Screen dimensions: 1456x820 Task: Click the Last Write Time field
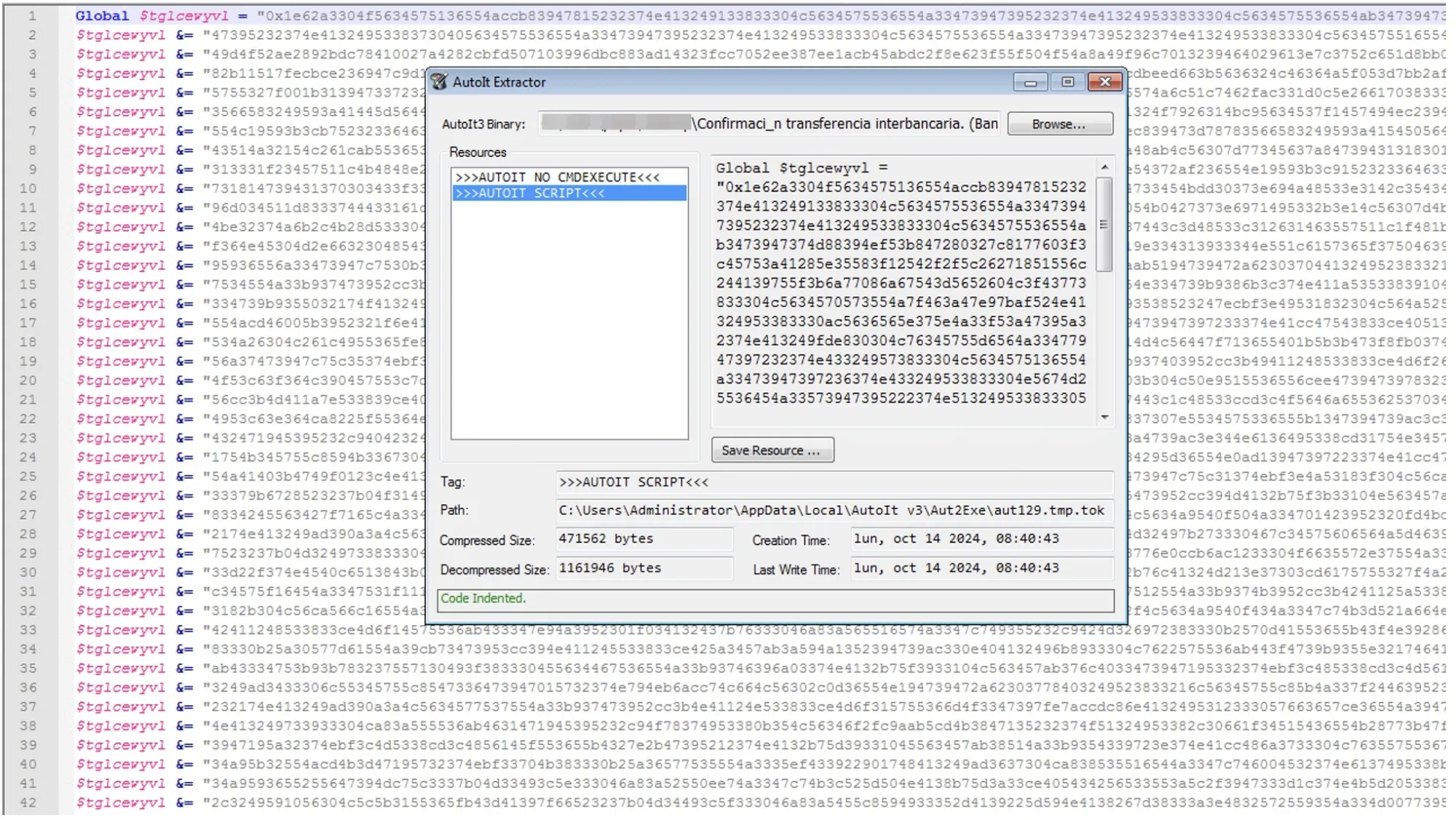point(982,568)
